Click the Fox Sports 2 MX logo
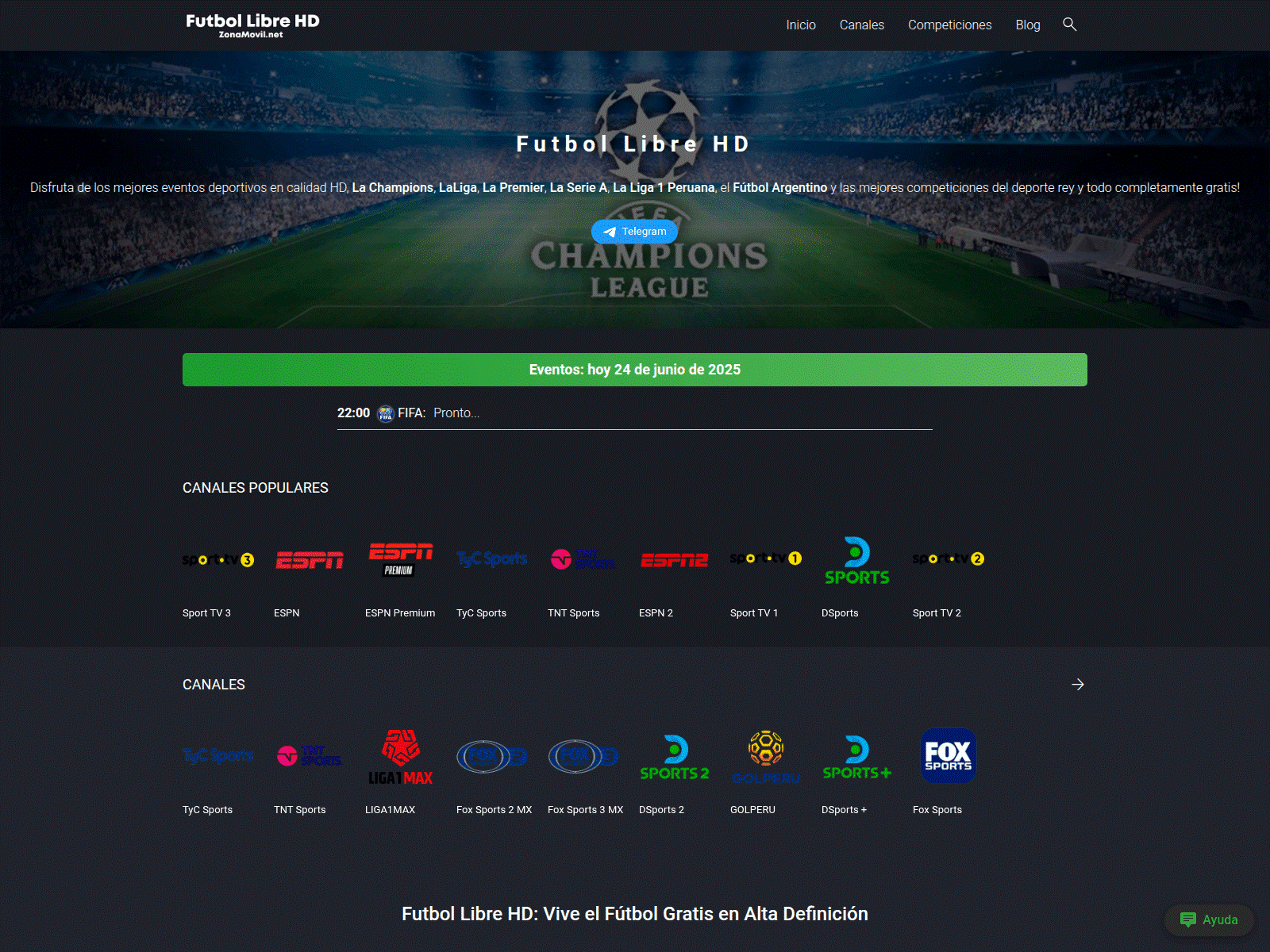Image resolution: width=1270 pixels, height=952 pixels. [492, 756]
